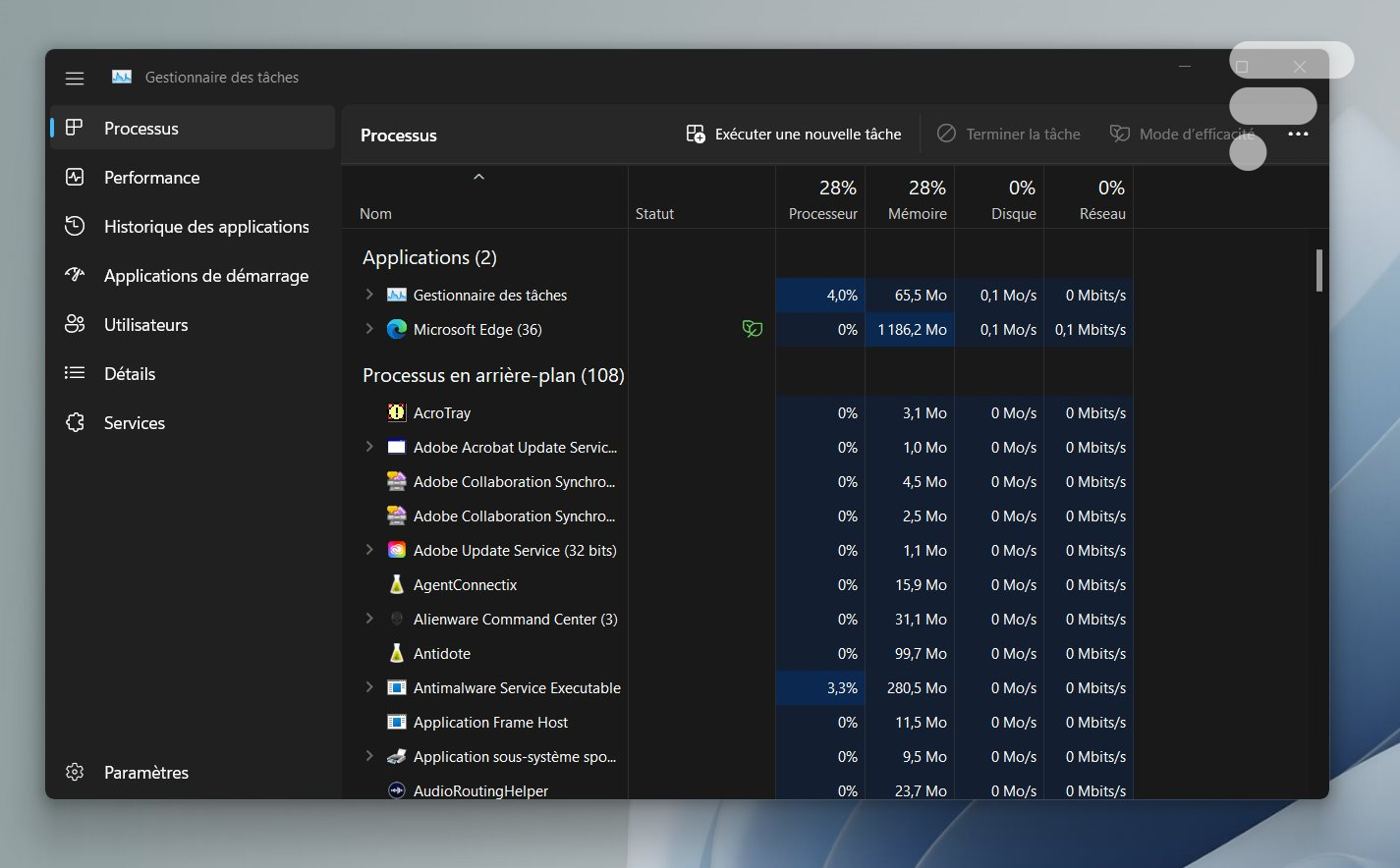Select the Processus tab in sidebar
This screenshot has height=868, width=1400.
pyautogui.click(x=141, y=129)
